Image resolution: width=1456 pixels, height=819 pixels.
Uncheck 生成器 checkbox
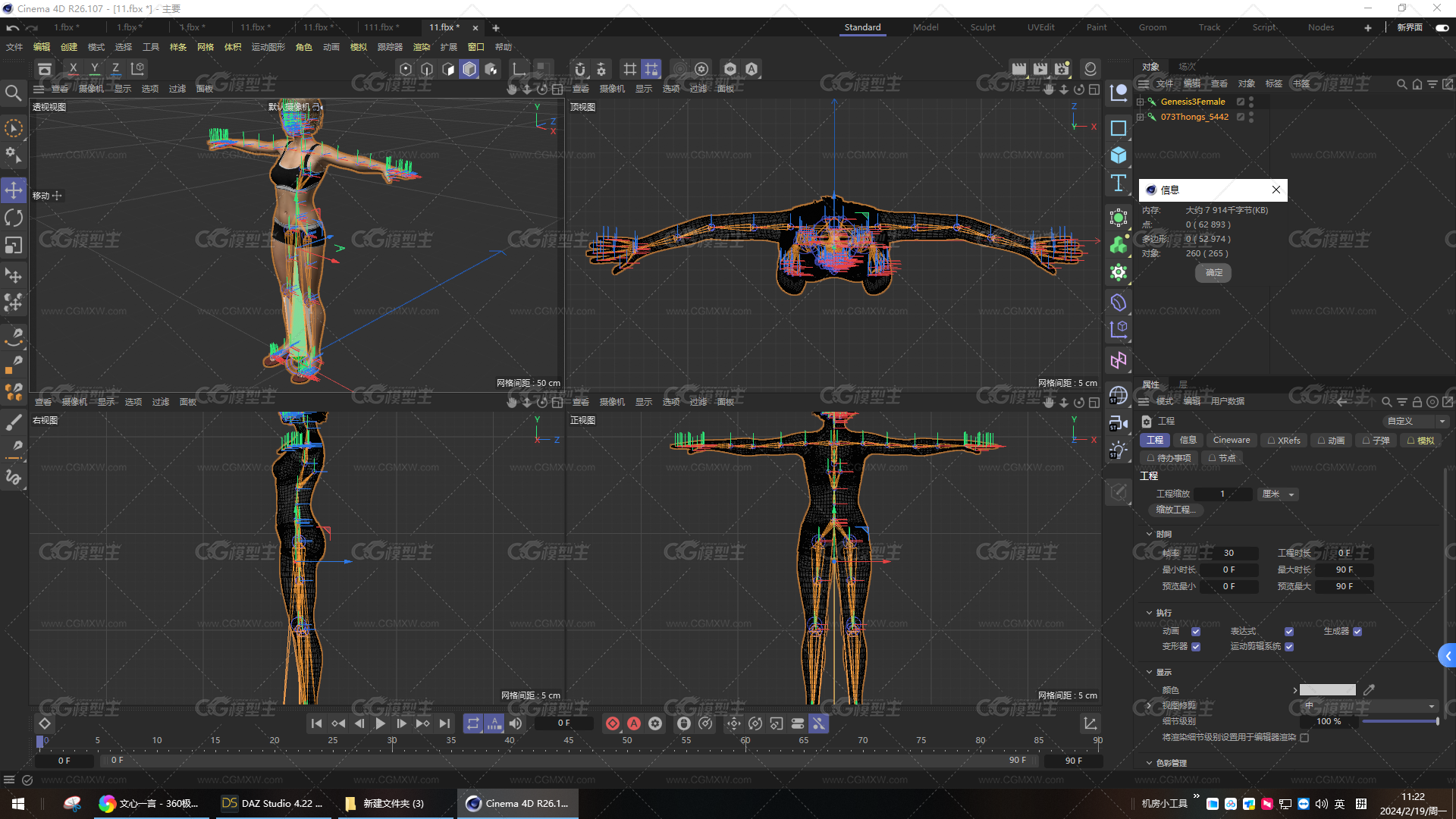(1357, 632)
